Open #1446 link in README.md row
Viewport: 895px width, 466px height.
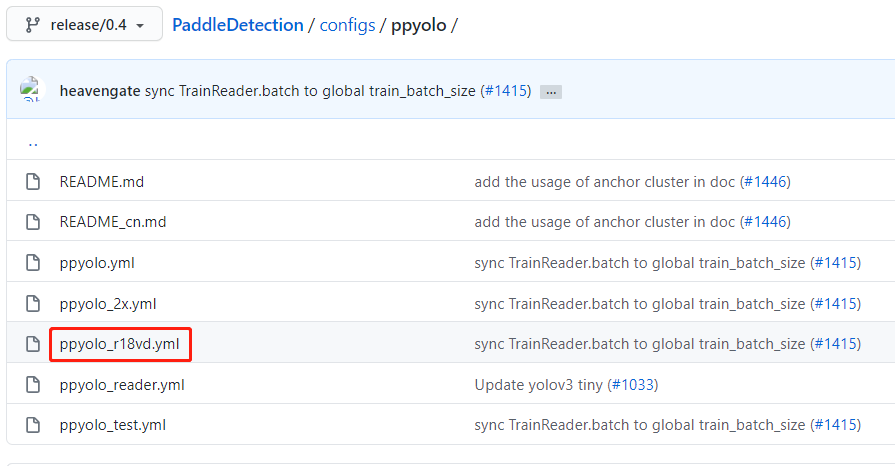pos(765,182)
